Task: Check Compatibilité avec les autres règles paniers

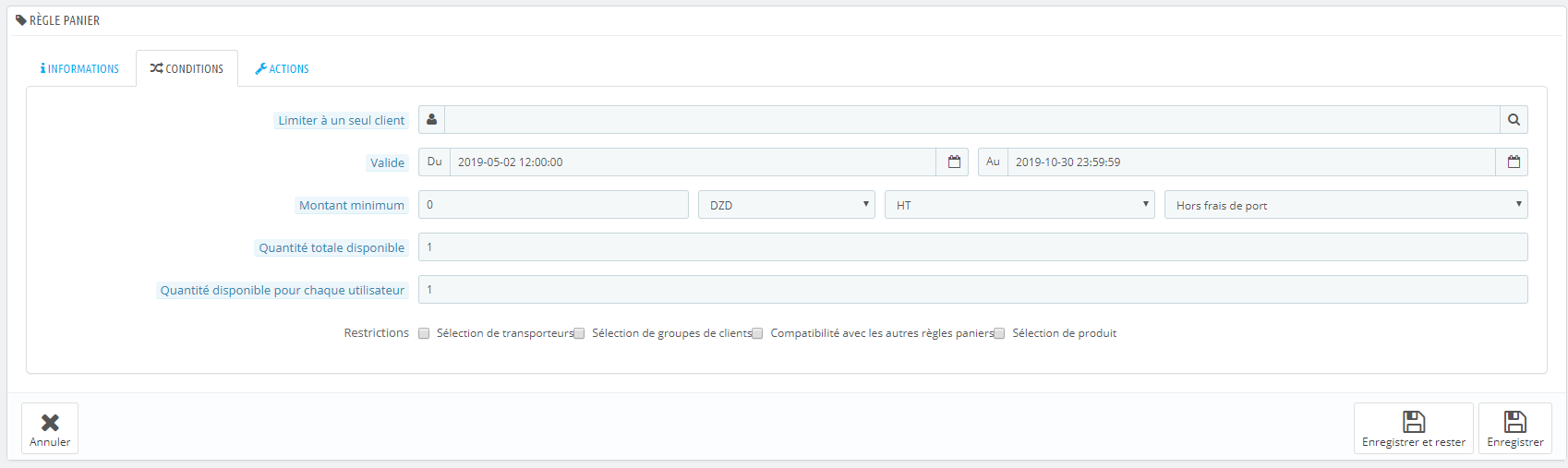Action: point(757,333)
